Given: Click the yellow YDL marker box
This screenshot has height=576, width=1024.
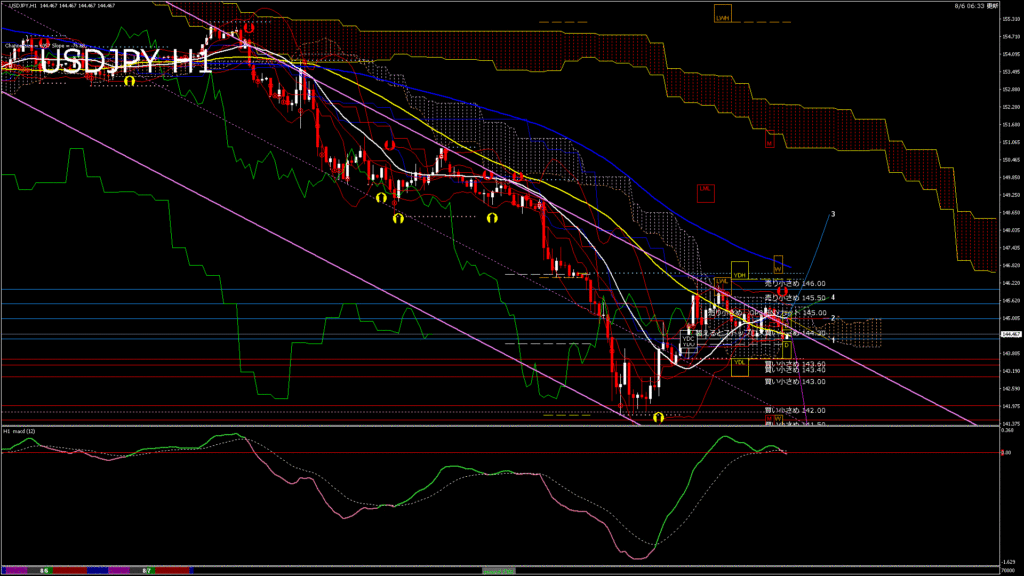Looking at the screenshot, I should pos(739,362).
